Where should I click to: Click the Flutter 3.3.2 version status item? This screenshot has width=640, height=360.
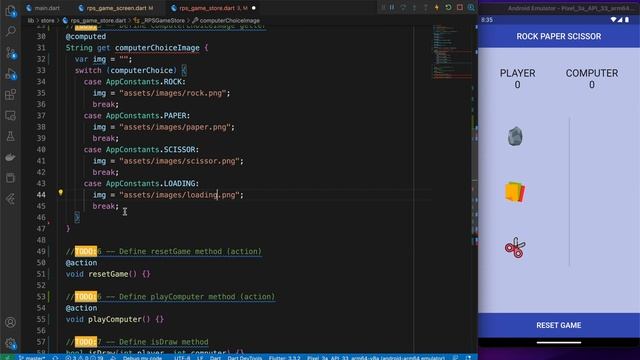(x=284, y=358)
